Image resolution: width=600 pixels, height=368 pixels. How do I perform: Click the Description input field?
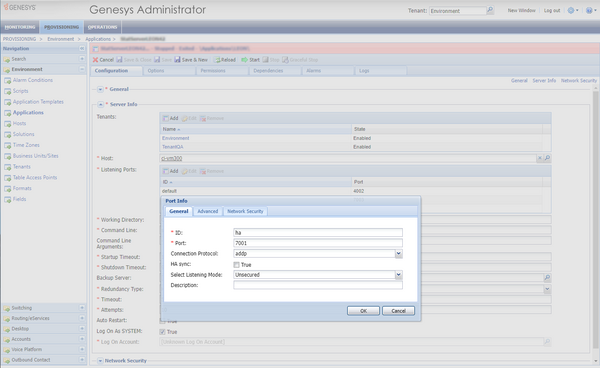tap(318, 285)
